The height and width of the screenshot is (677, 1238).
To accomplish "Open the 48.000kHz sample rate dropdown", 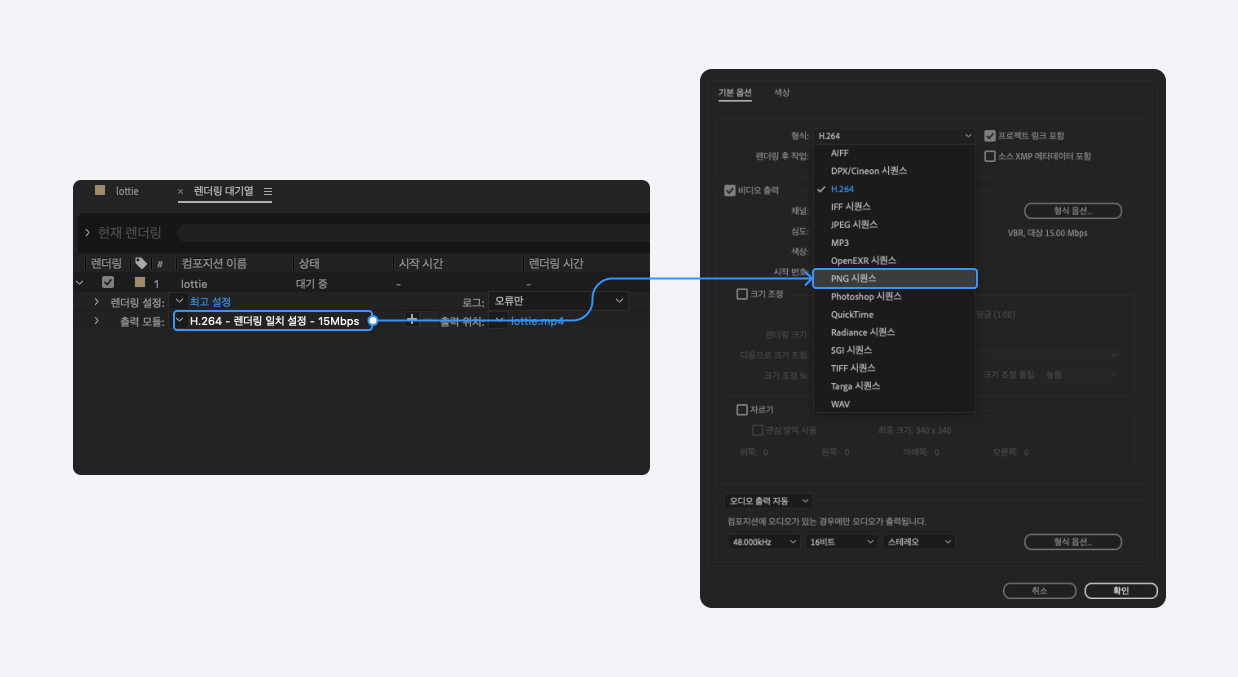I will 765,542.
